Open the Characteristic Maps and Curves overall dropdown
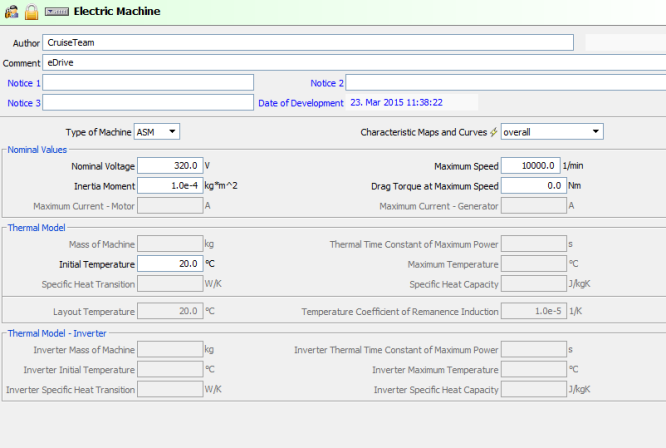The image size is (666, 448). coord(552,132)
